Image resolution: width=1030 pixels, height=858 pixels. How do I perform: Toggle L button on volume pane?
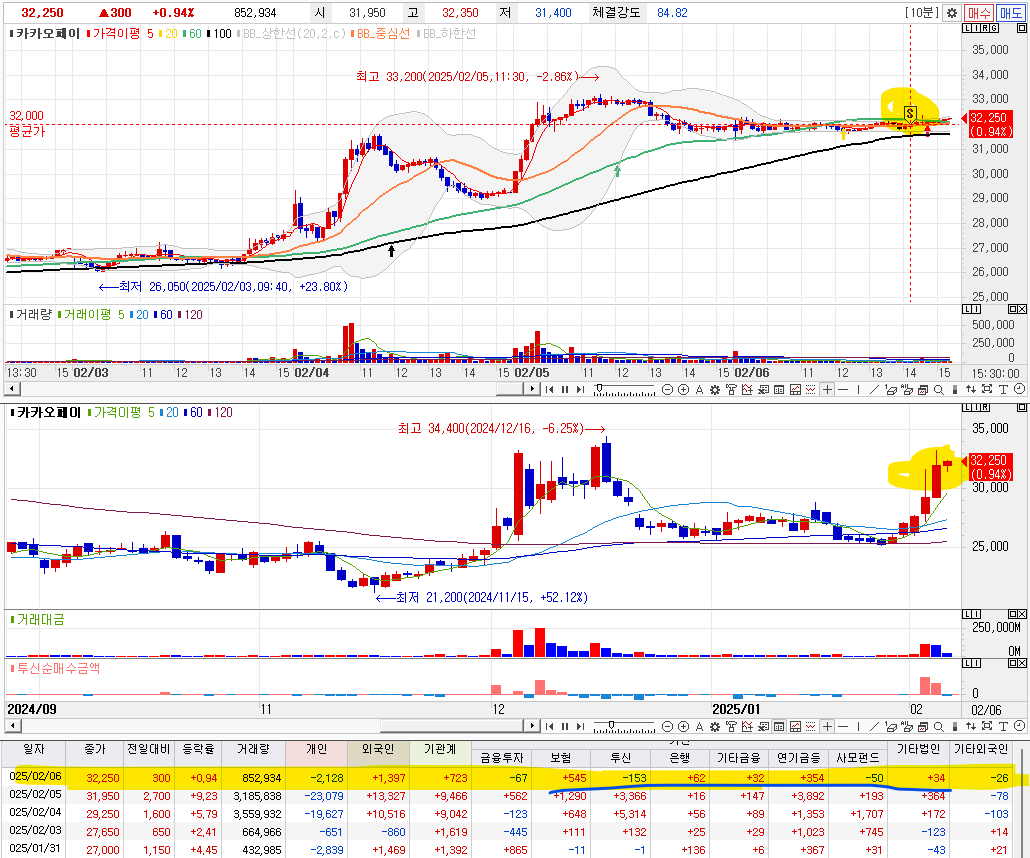[967, 309]
